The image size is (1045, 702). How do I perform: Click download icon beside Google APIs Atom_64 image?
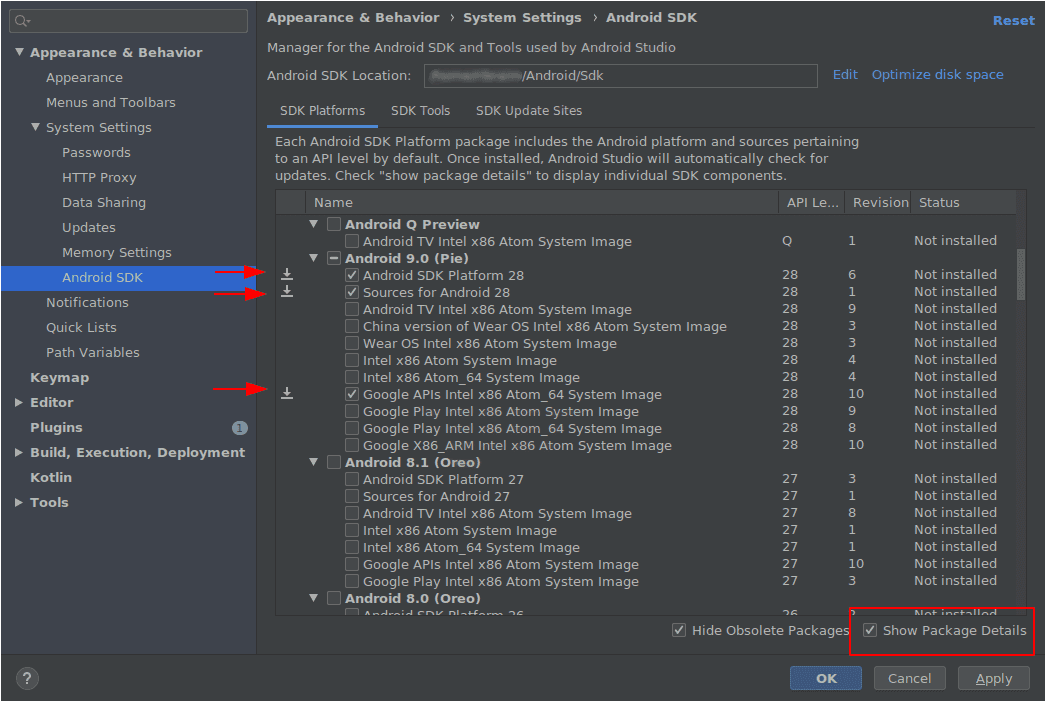coord(287,394)
